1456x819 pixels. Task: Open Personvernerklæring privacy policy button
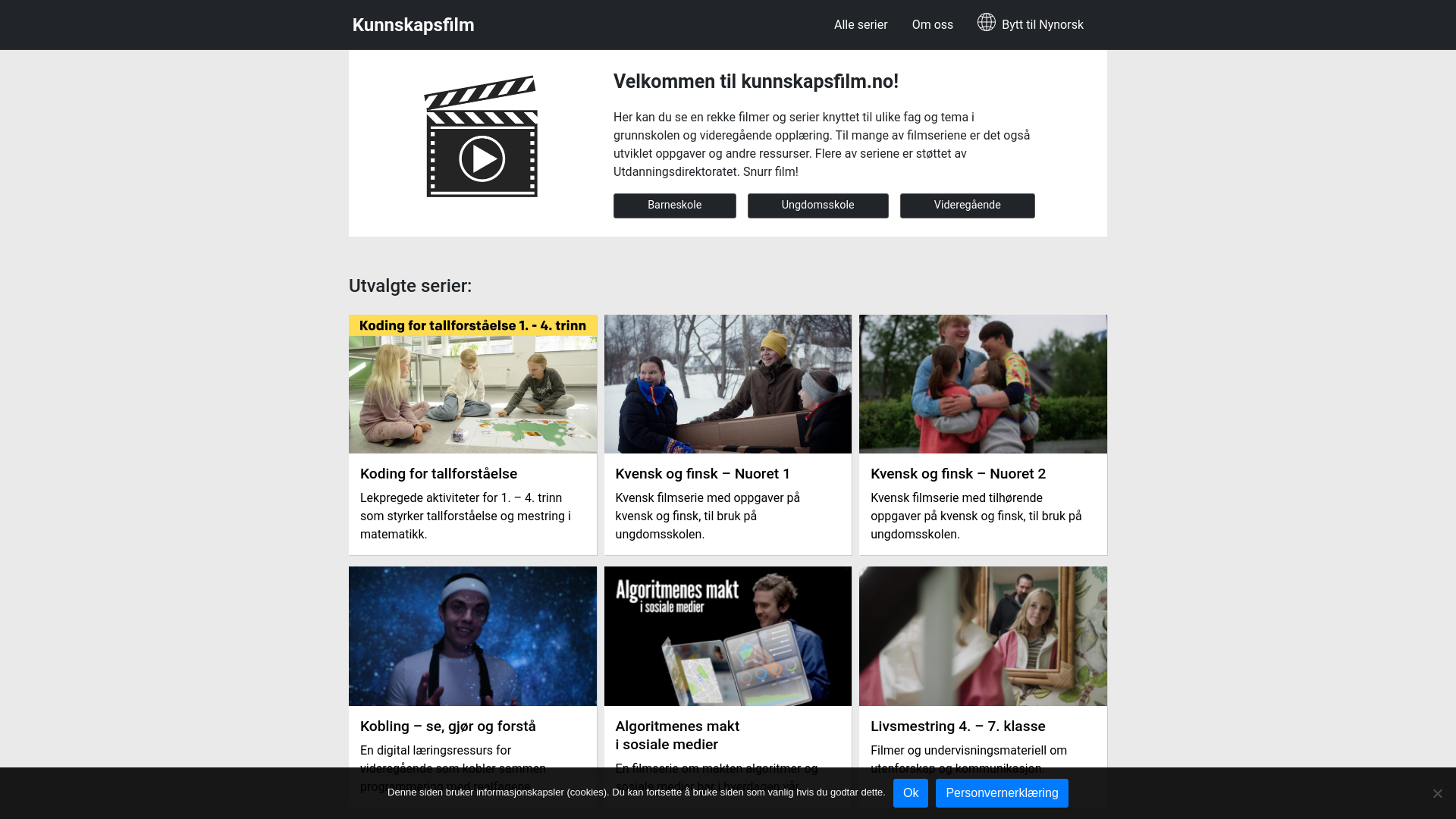1002,793
